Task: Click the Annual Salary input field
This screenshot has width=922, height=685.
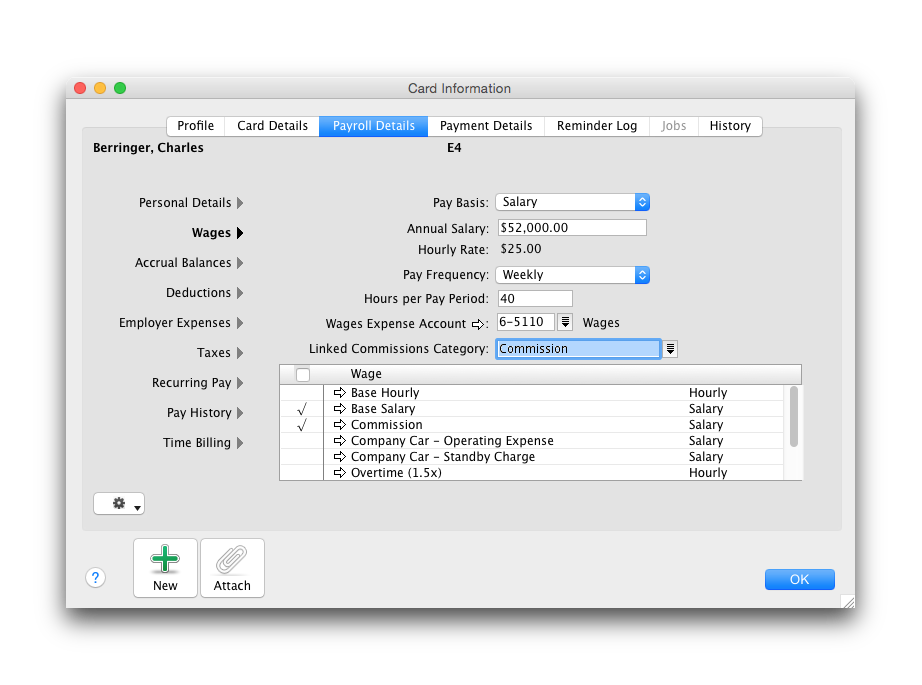Action: 572,228
